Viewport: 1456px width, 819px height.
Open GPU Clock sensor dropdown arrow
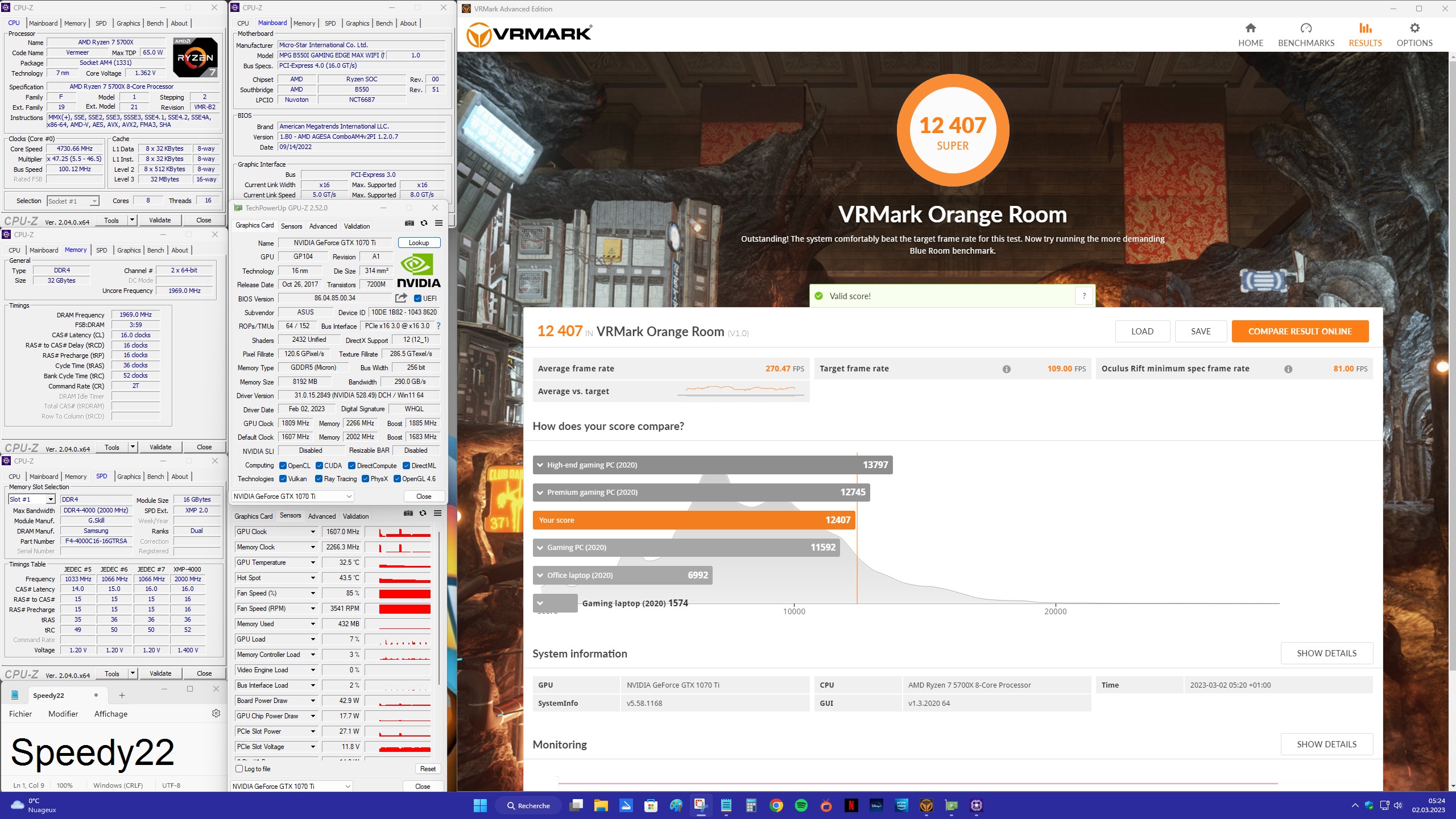point(313,532)
